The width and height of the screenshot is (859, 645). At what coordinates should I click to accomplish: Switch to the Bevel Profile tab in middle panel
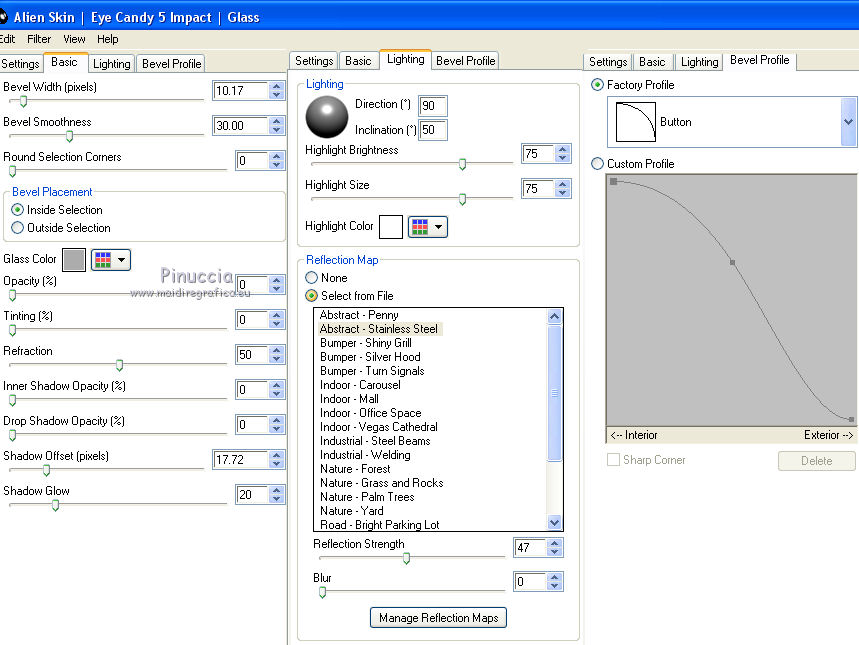pyautogui.click(x=466, y=61)
